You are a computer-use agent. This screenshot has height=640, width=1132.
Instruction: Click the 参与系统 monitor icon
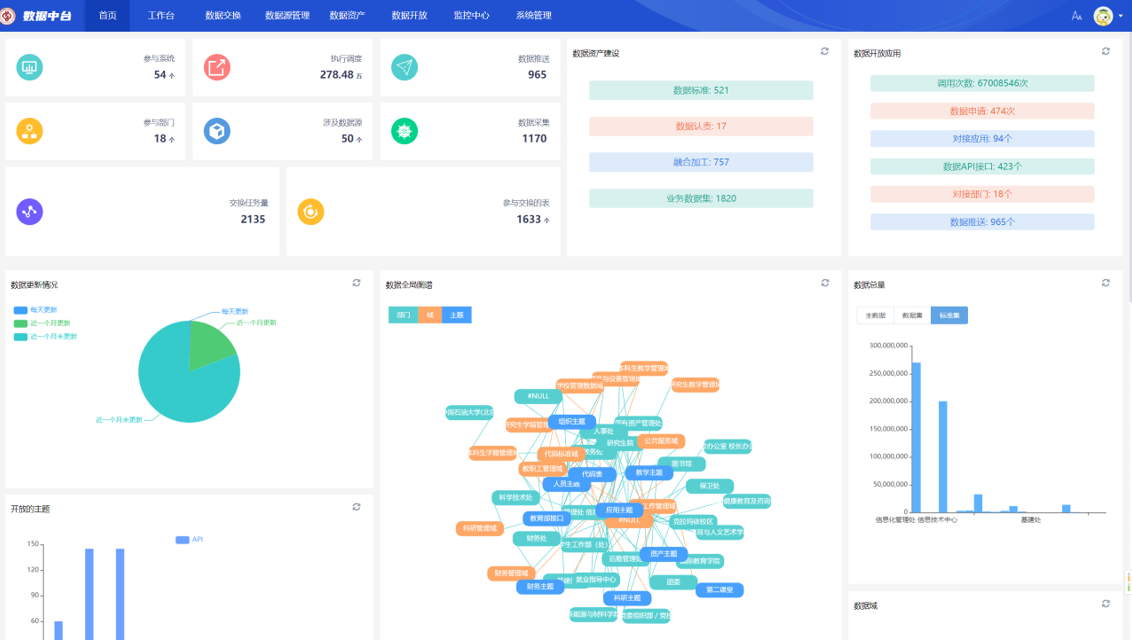[29, 67]
